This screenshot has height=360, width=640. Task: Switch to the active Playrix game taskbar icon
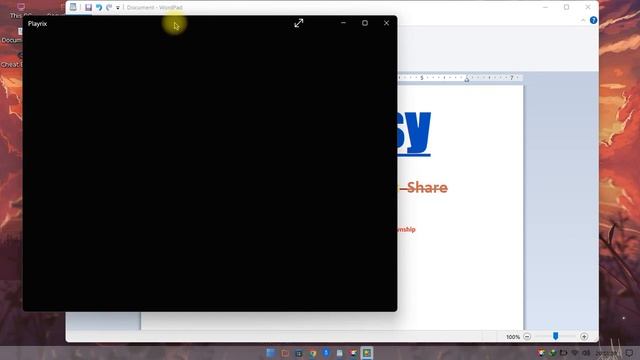367,353
